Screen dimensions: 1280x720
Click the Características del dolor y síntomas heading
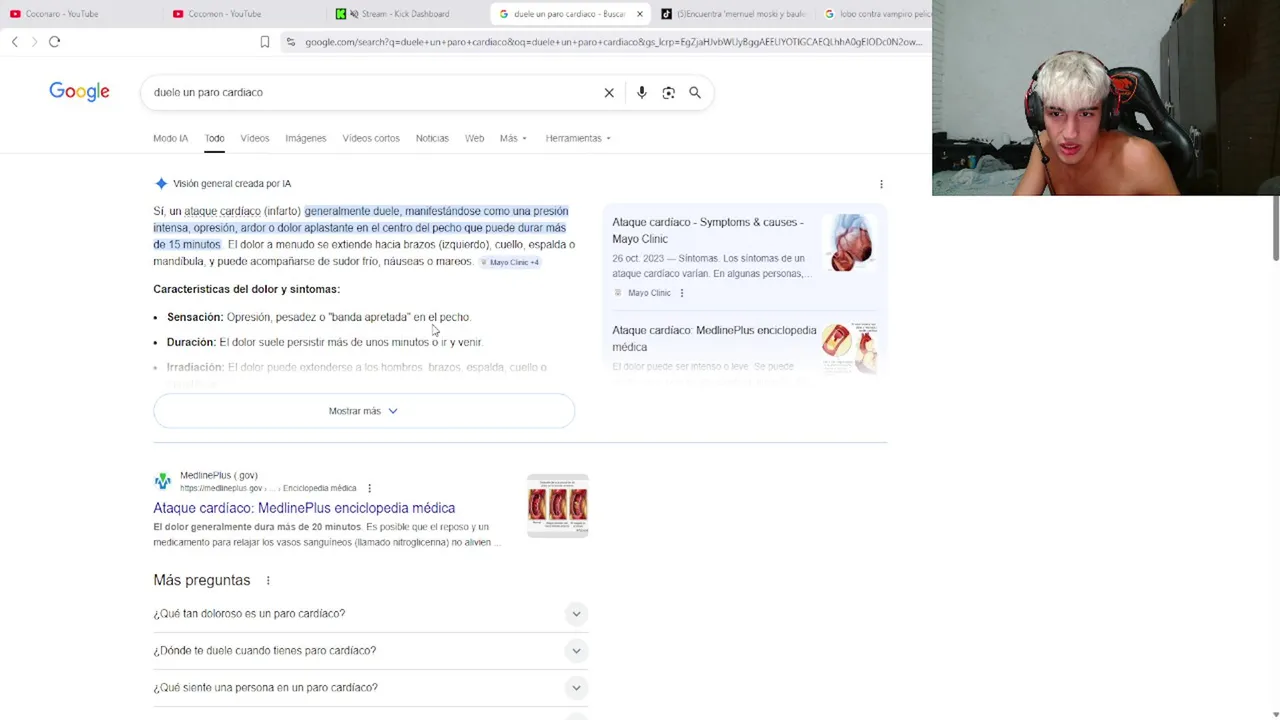pos(246,289)
